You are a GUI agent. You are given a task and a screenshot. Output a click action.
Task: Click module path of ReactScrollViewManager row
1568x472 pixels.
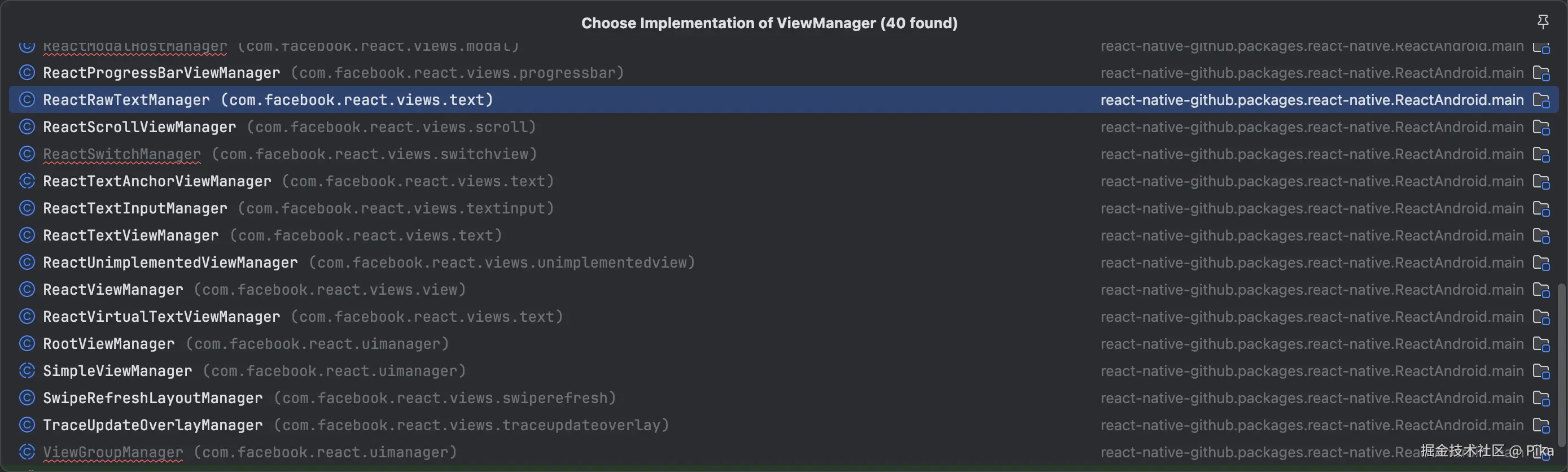(x=1311, y=127)
